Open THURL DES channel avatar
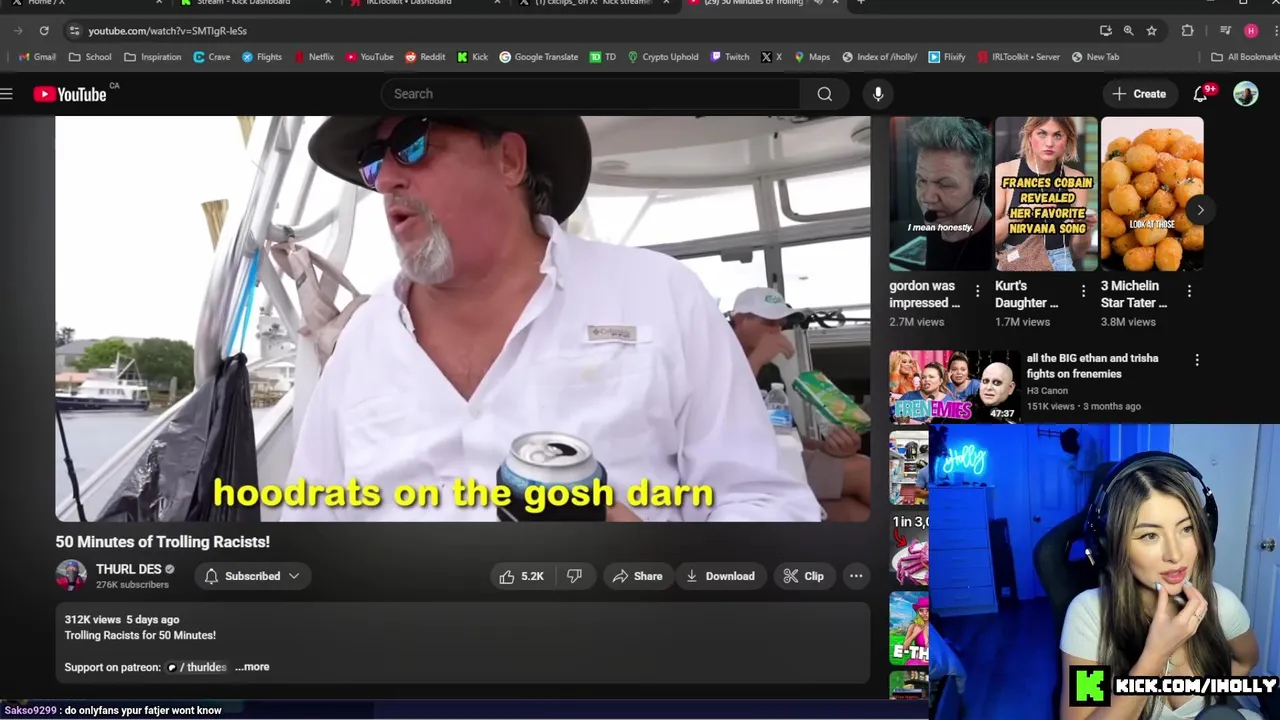The image size is (1280, 720). 71,576
